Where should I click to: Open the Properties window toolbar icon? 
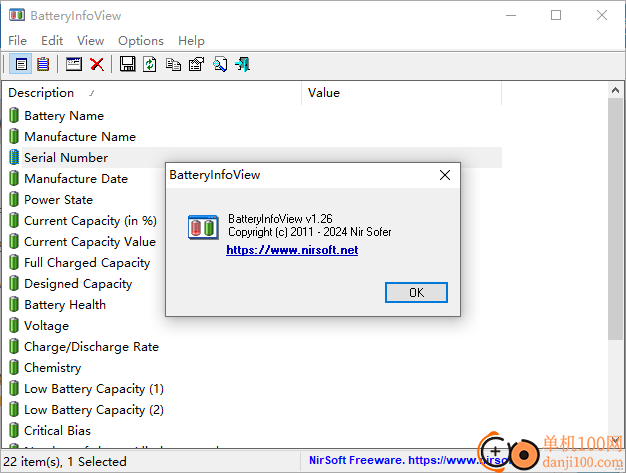pos(74,64)
